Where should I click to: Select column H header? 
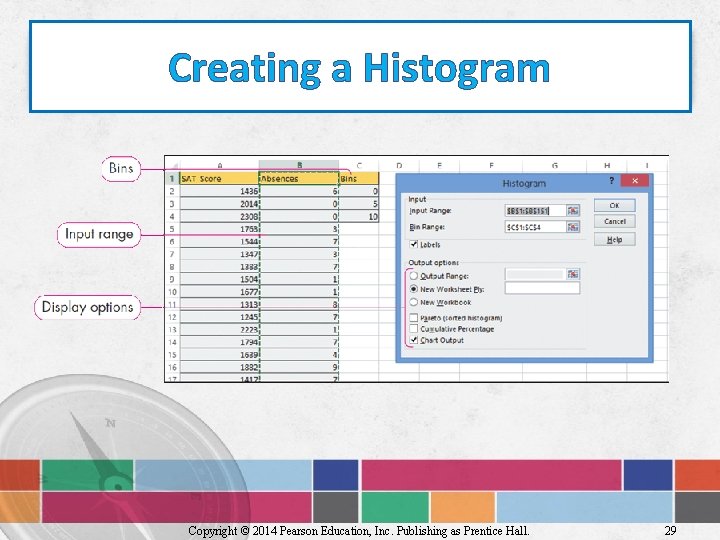(607, 165)
